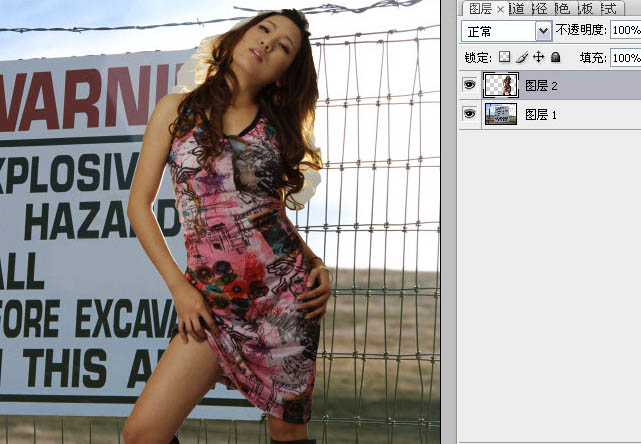Switch to the Channels (通道) tab
The height and width of the screenshot is (444, 641).
point(519,8)
